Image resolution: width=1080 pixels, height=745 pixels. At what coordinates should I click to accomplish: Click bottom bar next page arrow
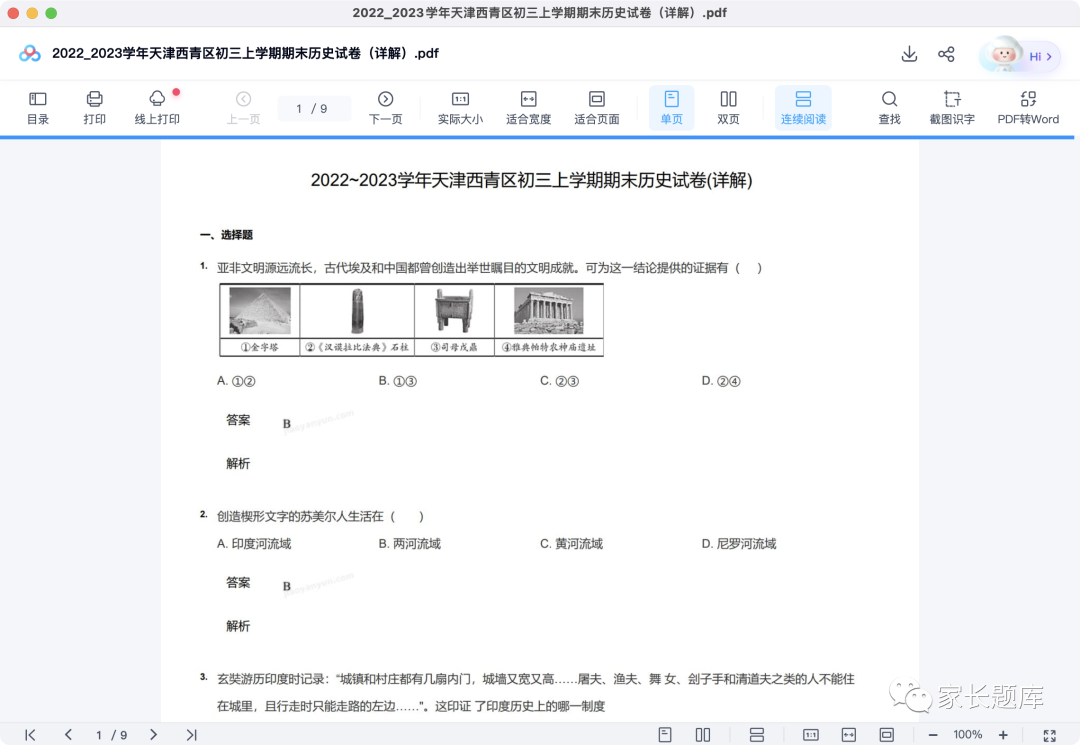coord(154,735)
